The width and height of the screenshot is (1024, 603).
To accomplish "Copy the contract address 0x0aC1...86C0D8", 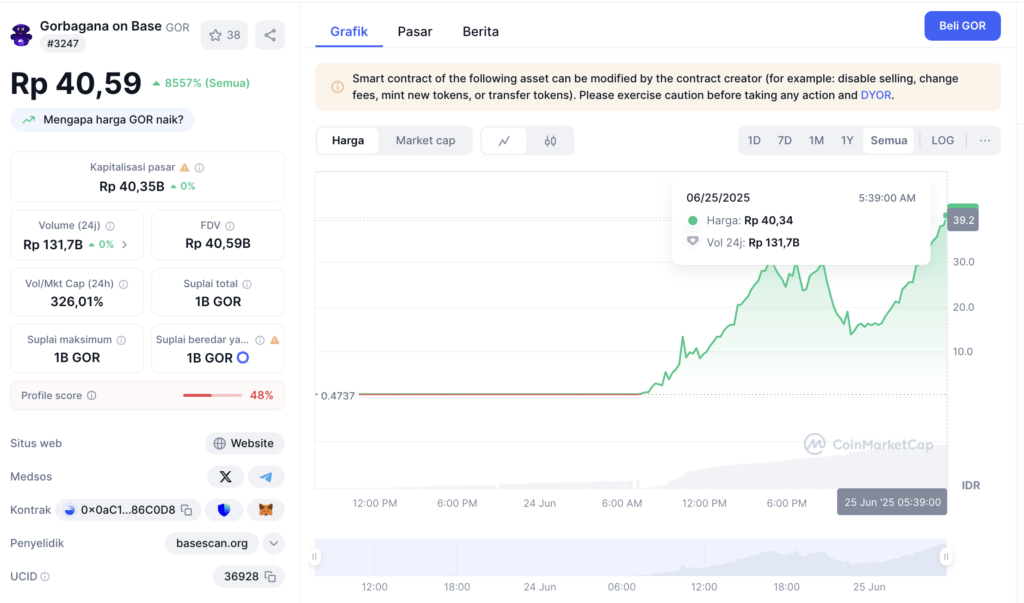I will click(x=187, y=510).
